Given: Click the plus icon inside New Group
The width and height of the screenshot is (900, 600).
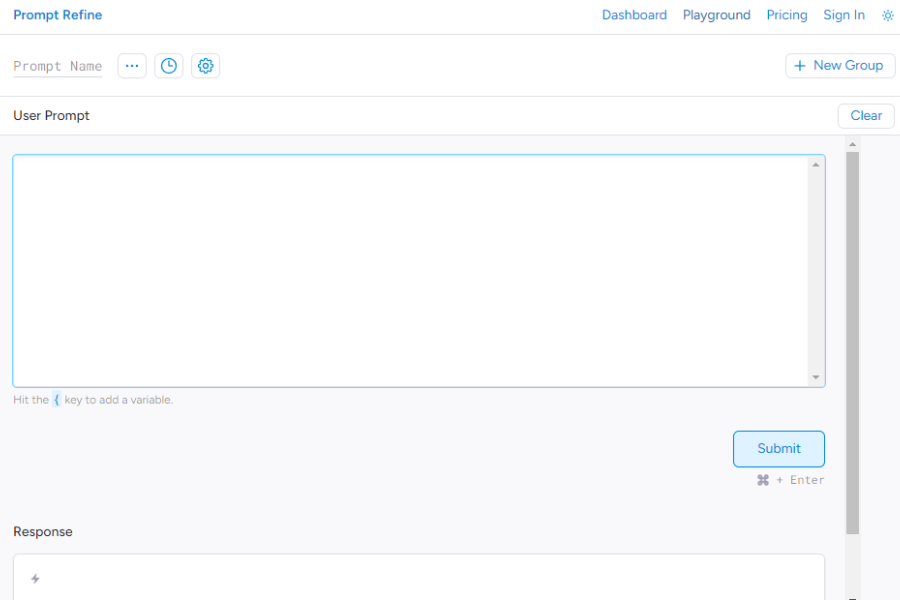Looking at the screenshot, I should pyautogui.click(x=800, y=65).
